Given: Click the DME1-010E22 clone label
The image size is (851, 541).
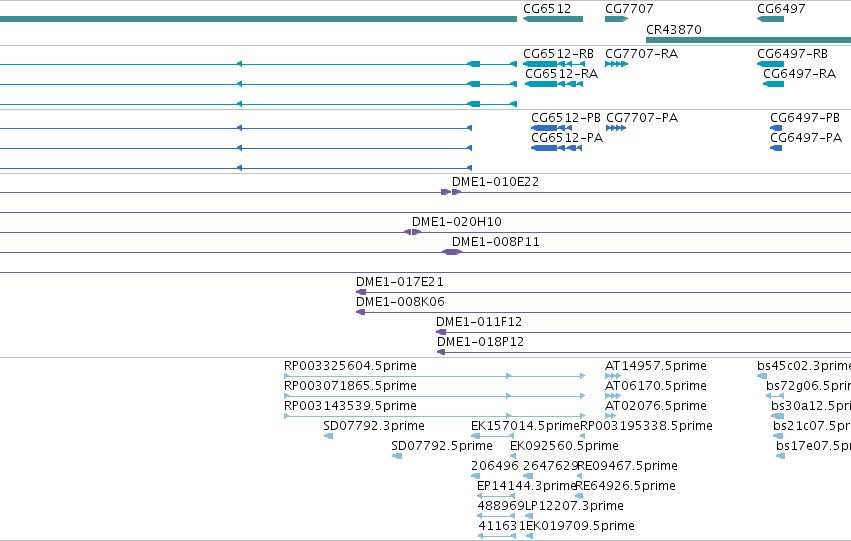Looking at the screenshot, I should click(496, 182).
